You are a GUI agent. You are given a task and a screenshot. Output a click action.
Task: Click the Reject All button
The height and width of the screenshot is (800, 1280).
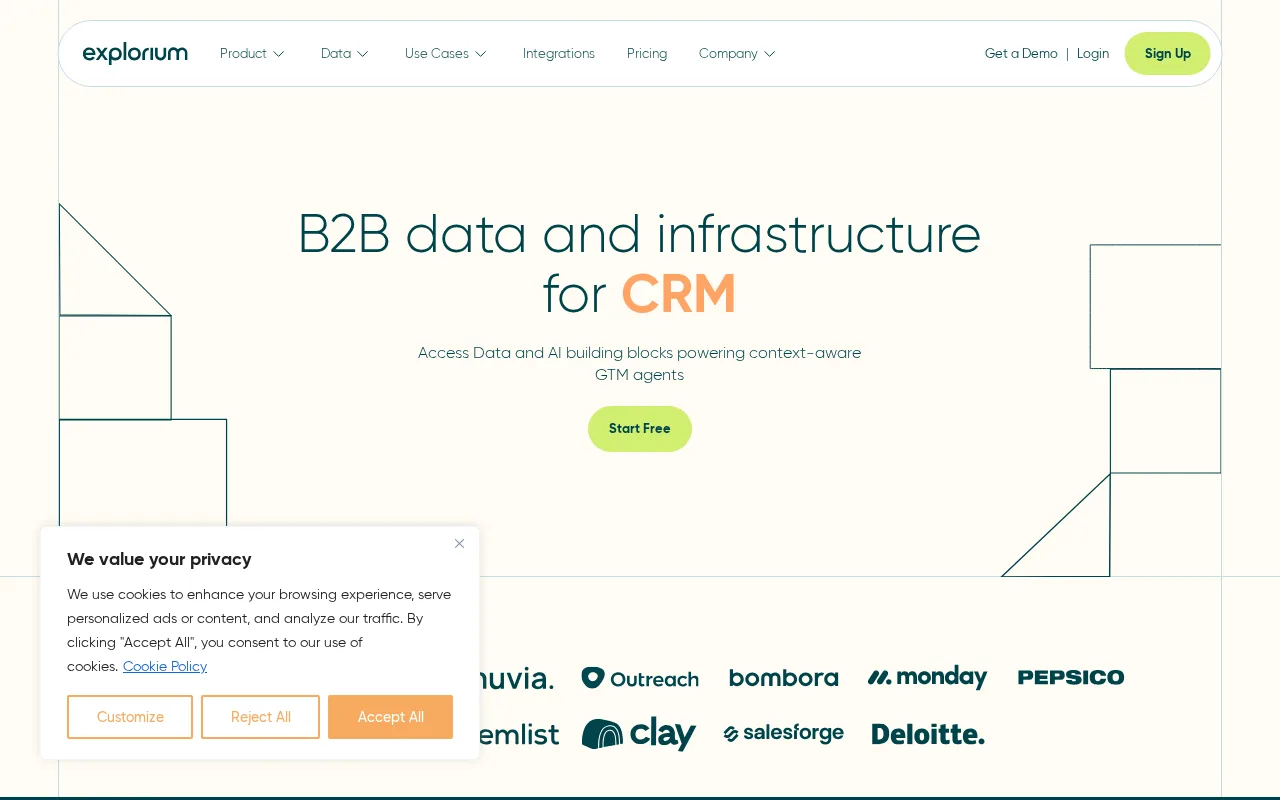click(261, 717)
